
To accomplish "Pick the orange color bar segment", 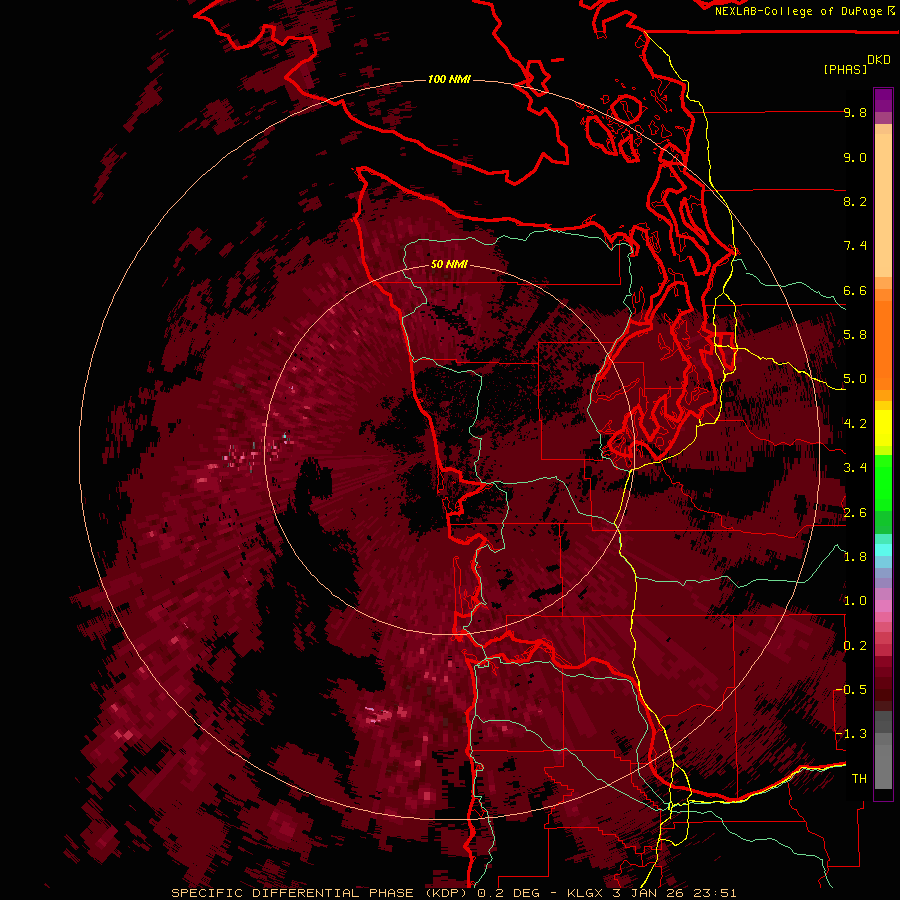I will click(x=883, y=344).
